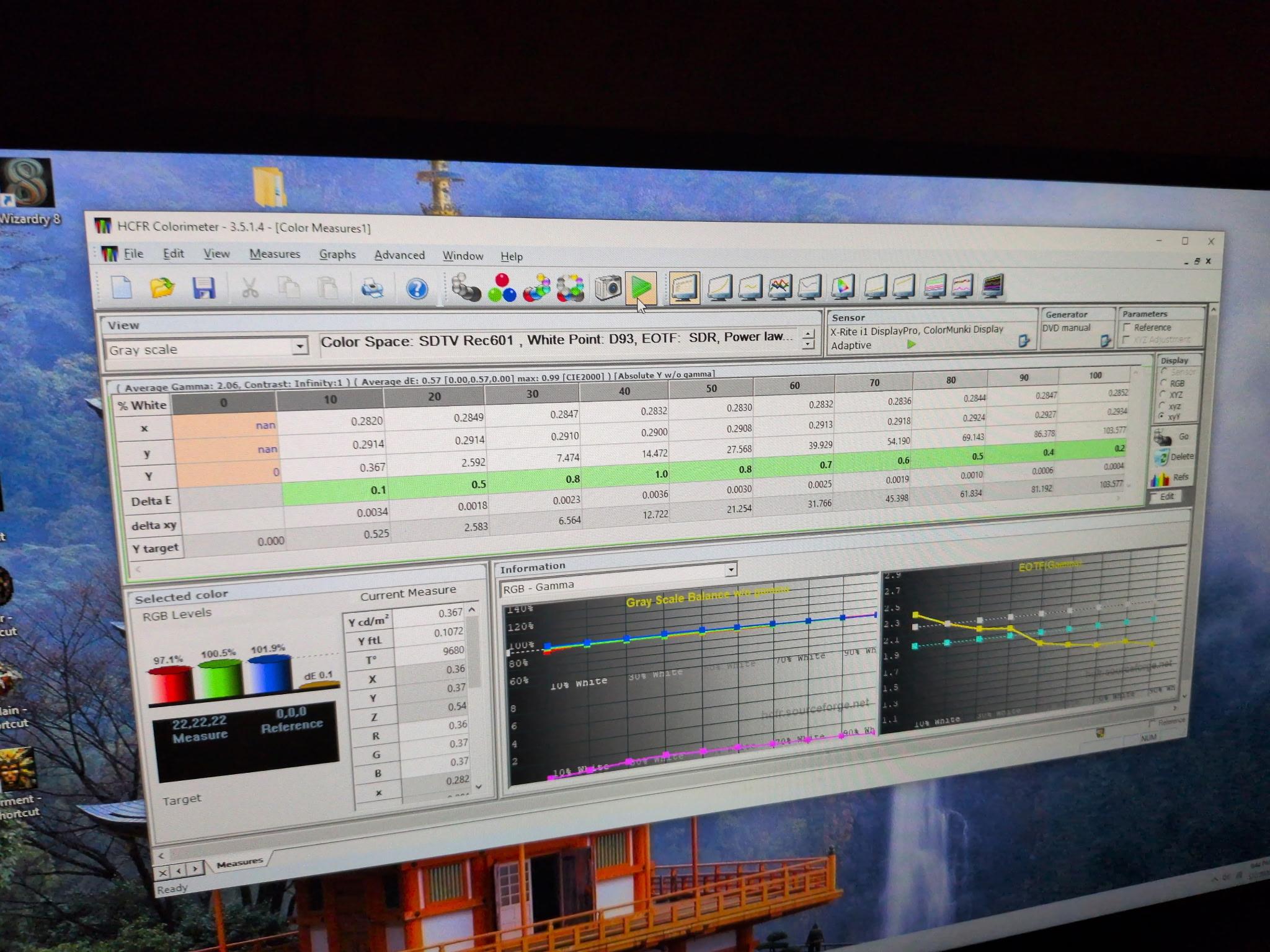Select the 50 column header in table
This screenshot has height=952, width=1270.
pyautogui.click(x=711, y=388)
